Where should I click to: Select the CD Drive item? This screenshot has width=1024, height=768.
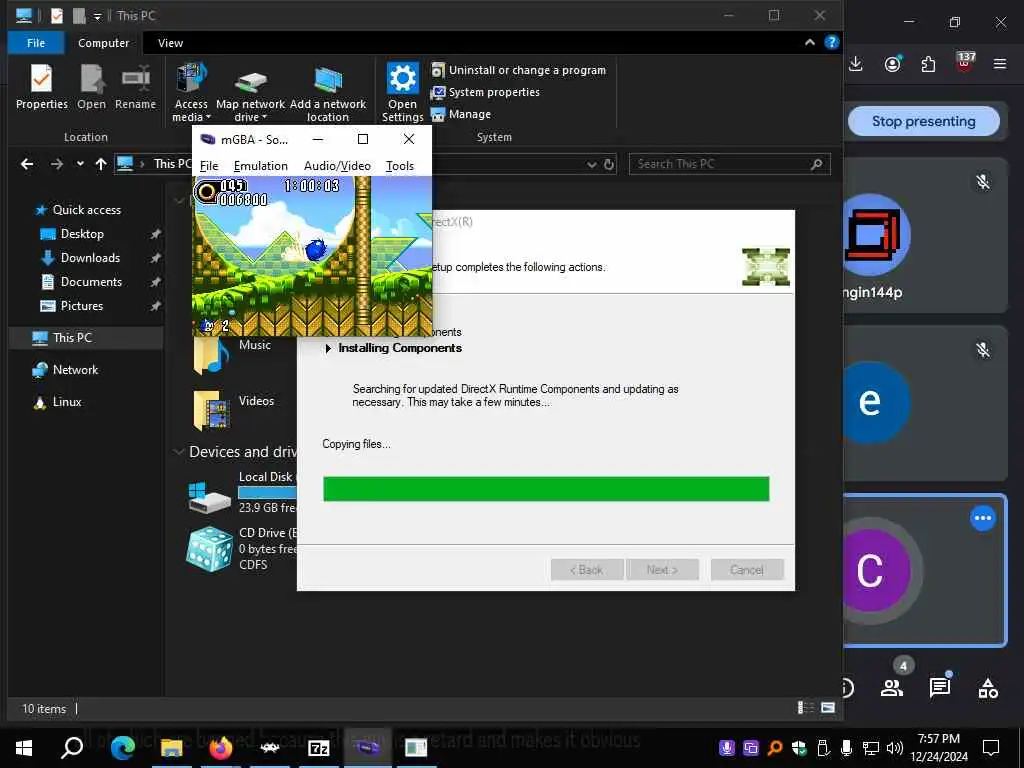click(x=242, y=549)
